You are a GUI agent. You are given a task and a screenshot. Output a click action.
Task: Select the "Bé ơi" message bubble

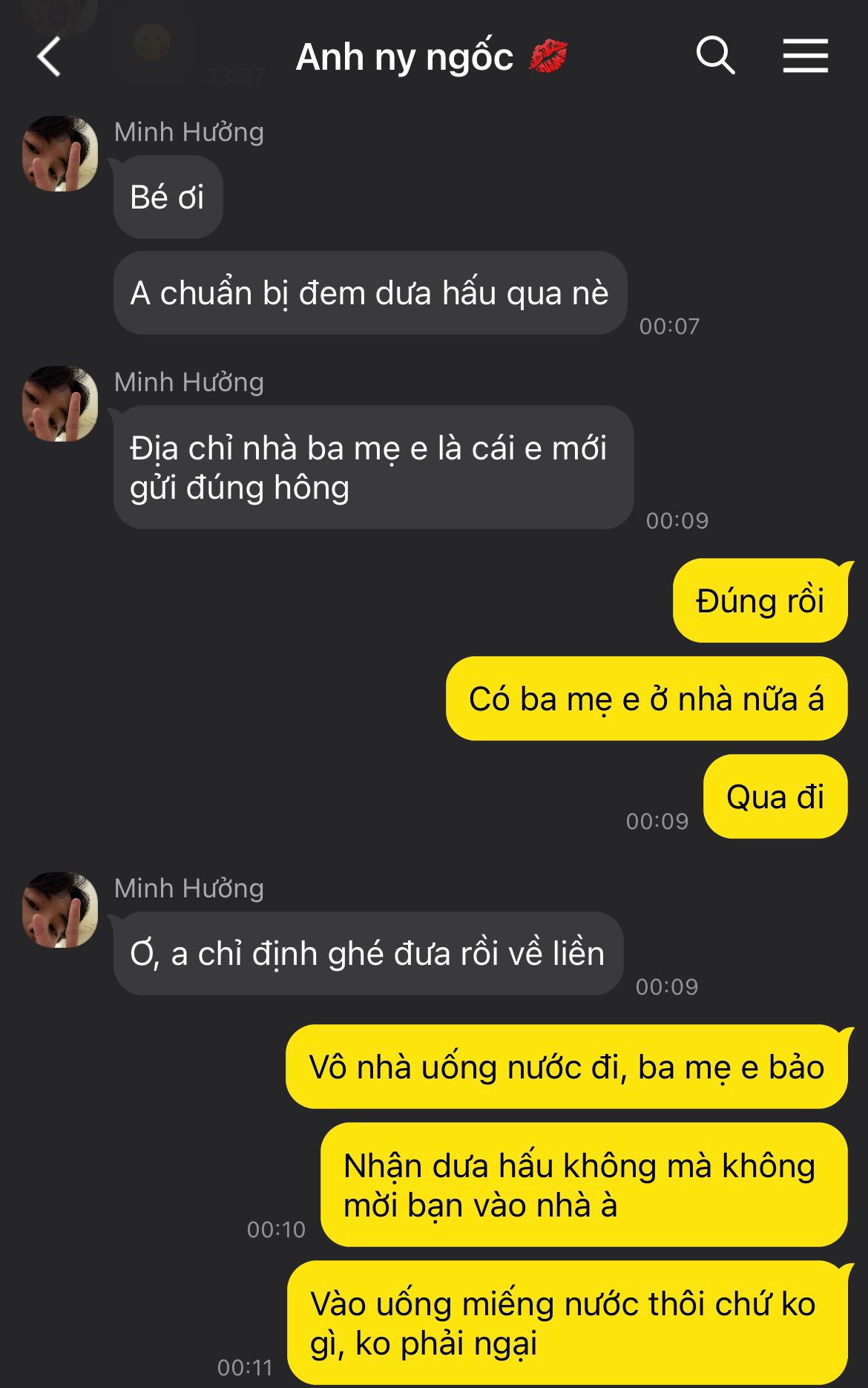point(168,197)
